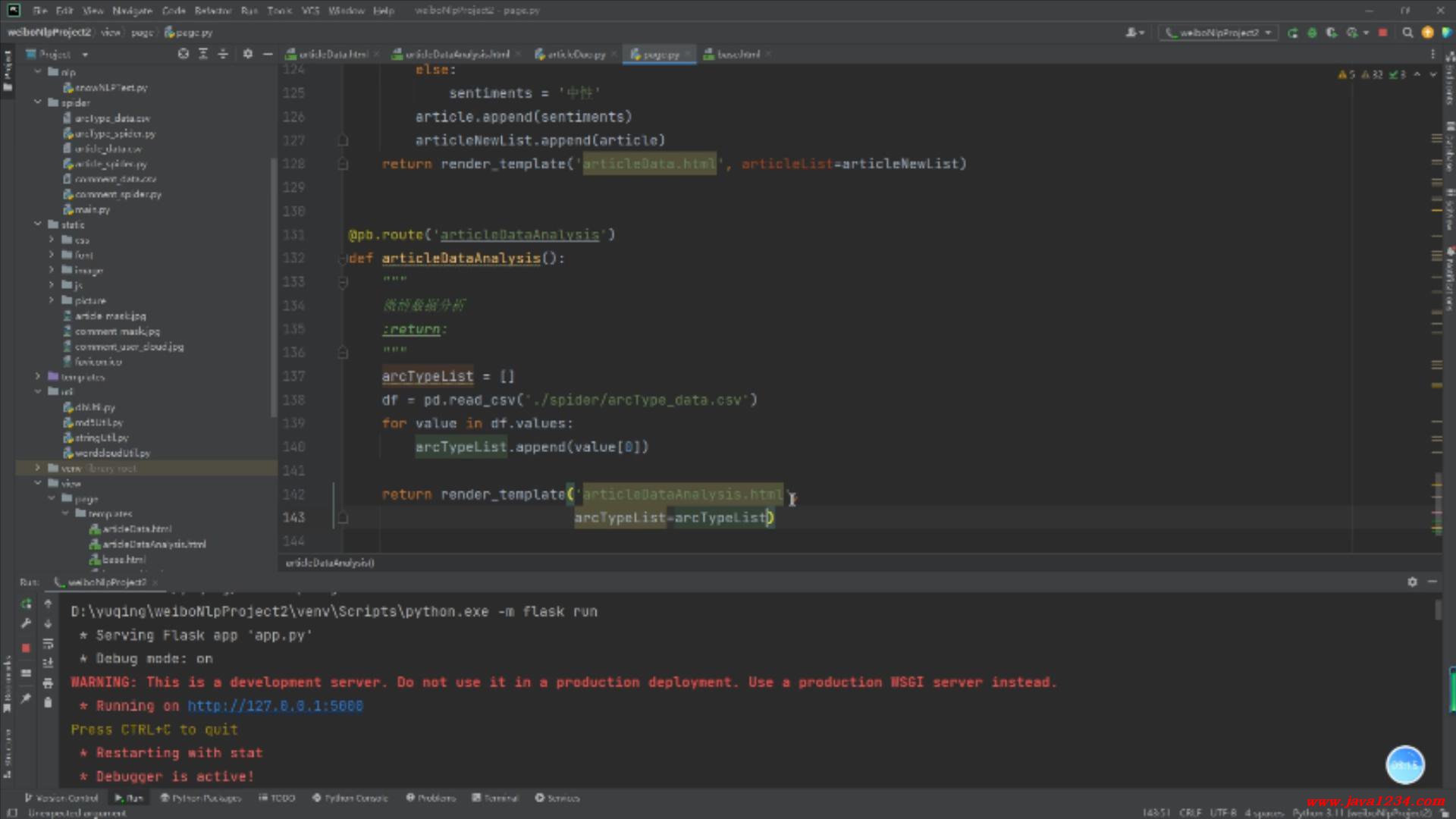Open wordcloudUtil.py in project tree
Screen dimensions: 1456x819
pyautogui.click(x=112, y=453)
